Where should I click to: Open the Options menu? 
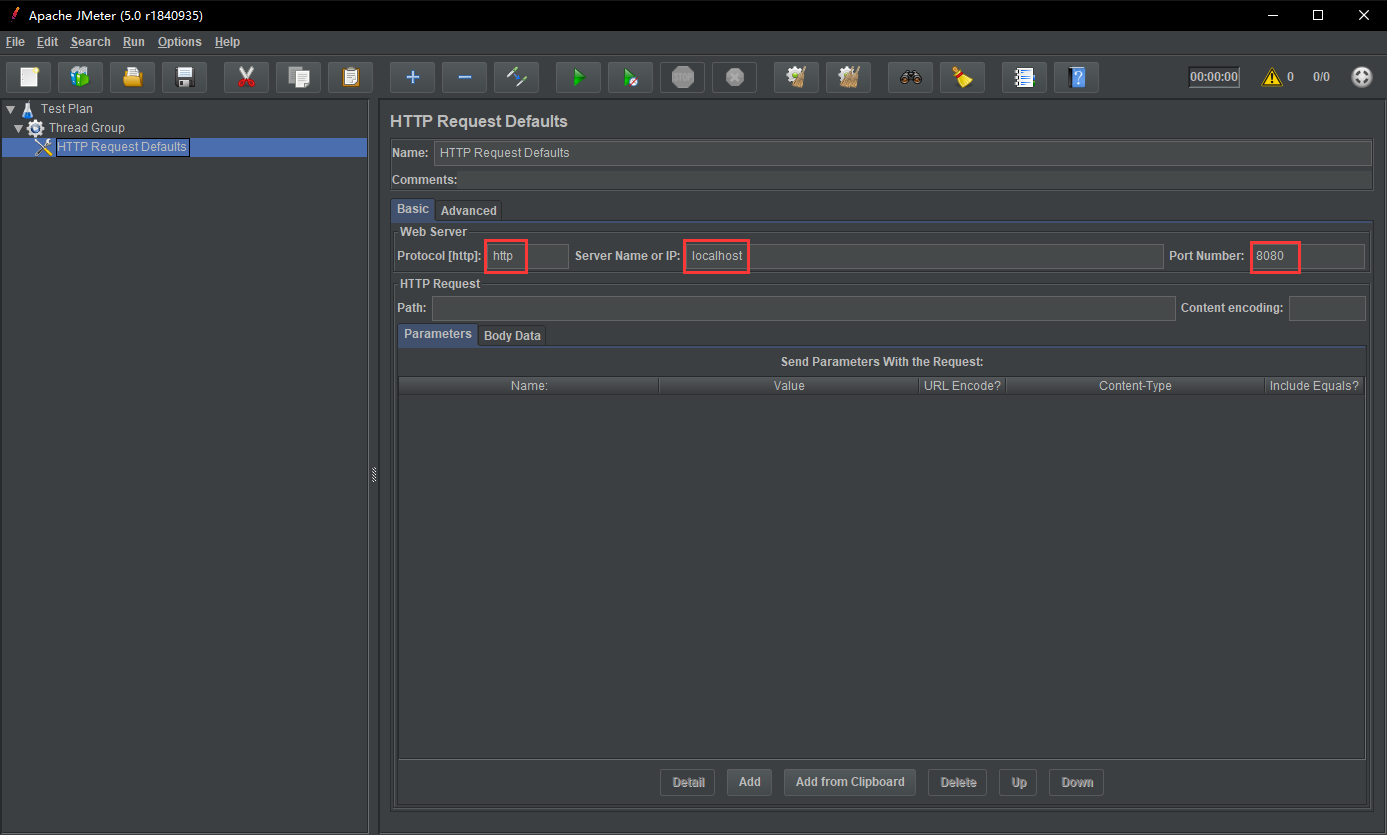tap(179, 42)
